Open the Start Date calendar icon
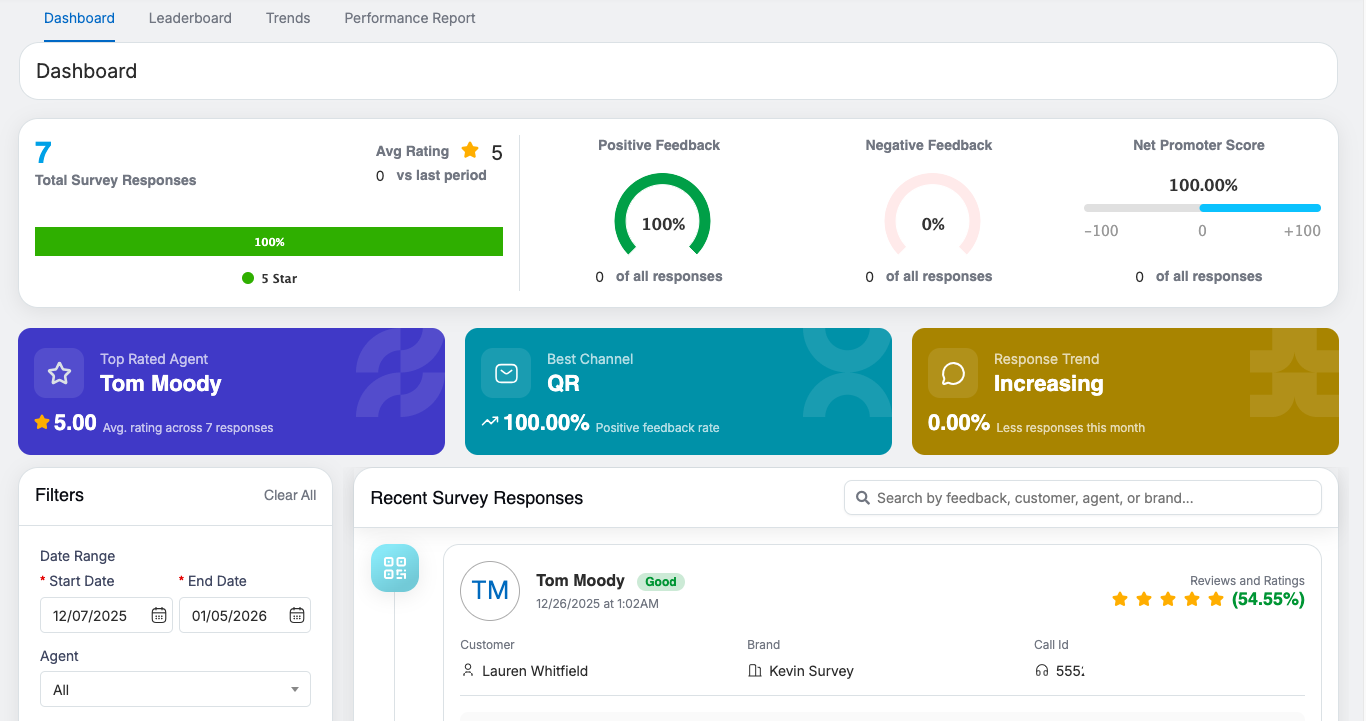The image size is (1366, 721). (x=159, y=615)
